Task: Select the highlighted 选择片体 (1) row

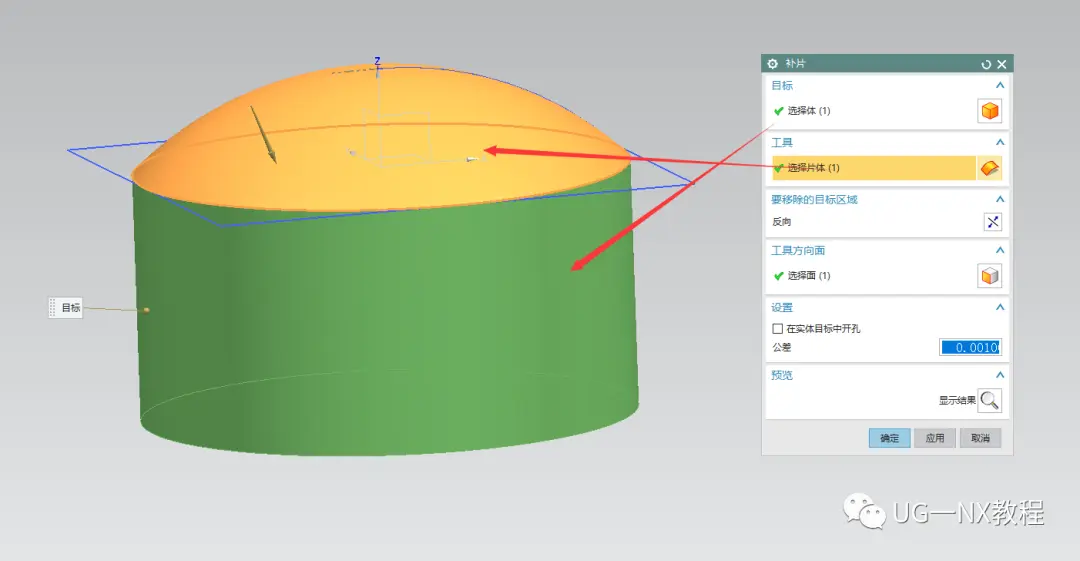Action: click(x=873, y=168)
